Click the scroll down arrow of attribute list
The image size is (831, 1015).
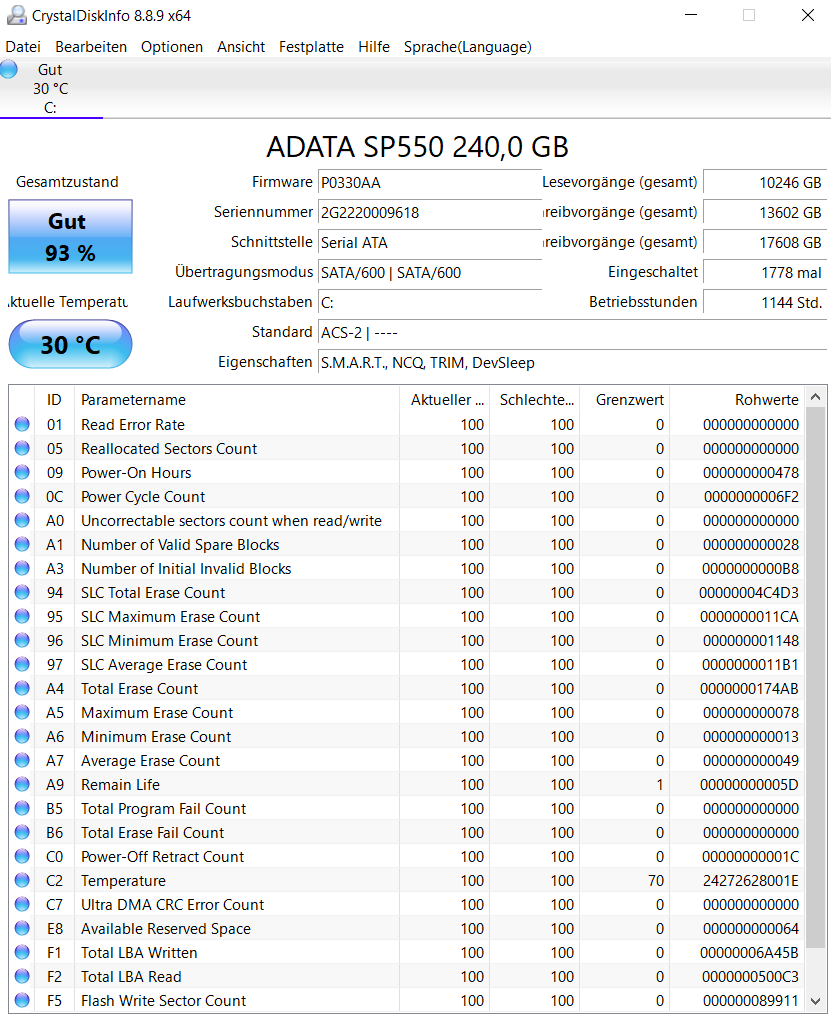(x=815, y=1001)
